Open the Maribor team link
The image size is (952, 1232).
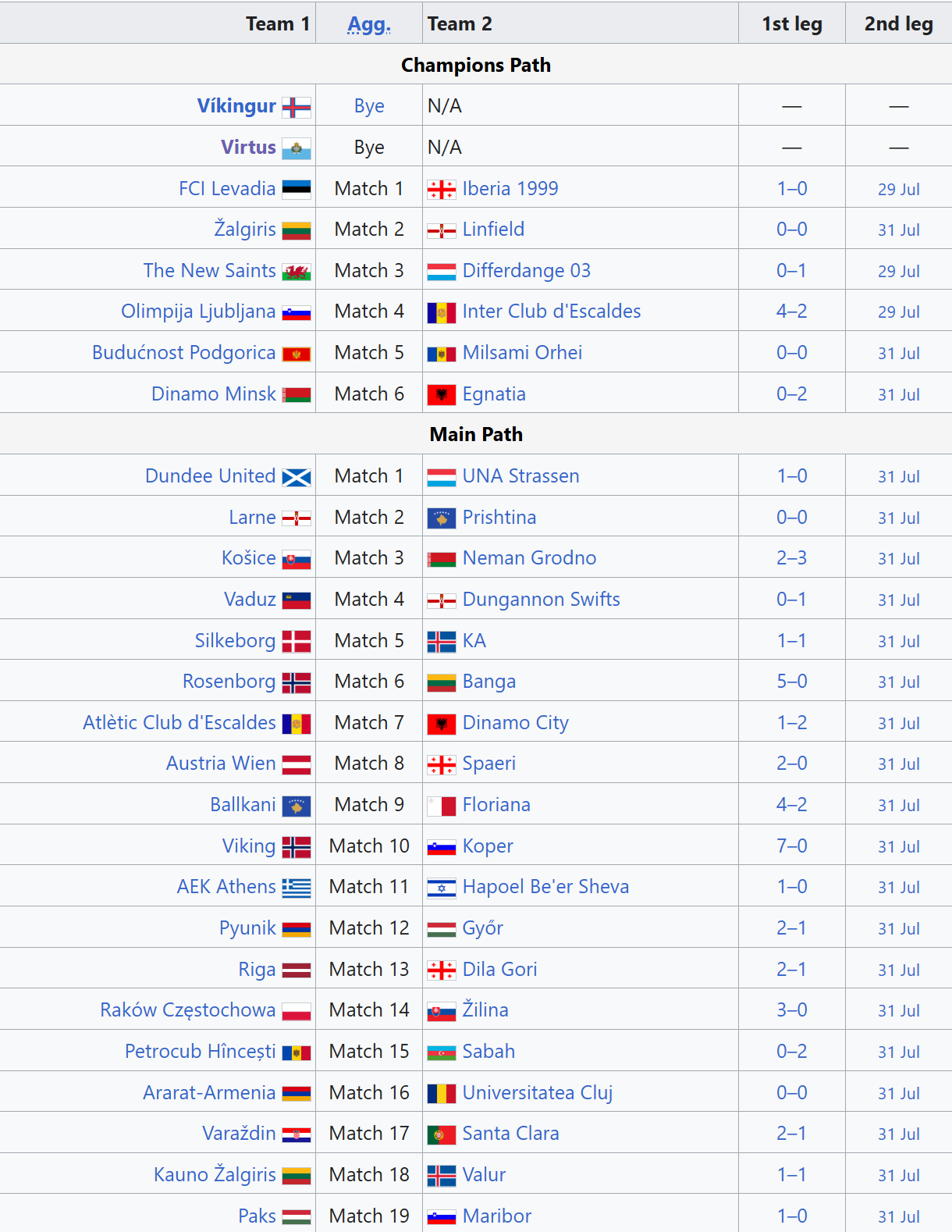(x=496, y=1216)
